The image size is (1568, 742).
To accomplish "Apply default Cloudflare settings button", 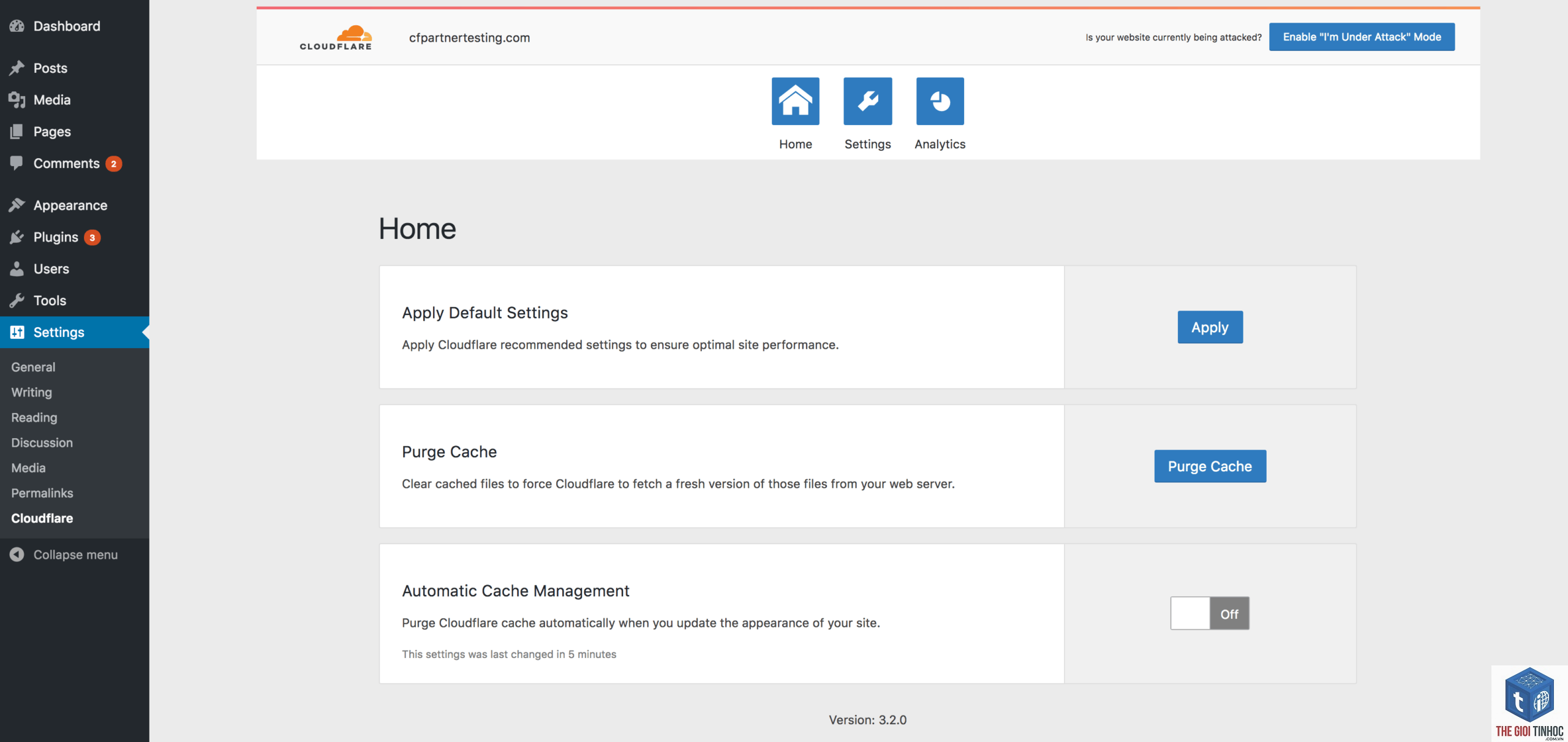I will 1210,327.
